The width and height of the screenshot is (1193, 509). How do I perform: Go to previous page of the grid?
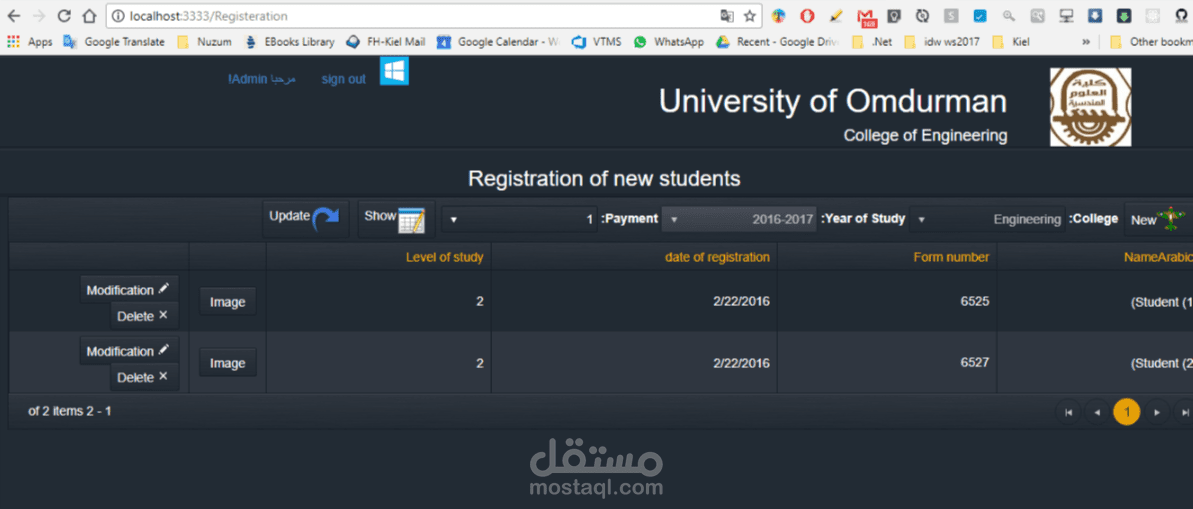[x=1096, y=412]
